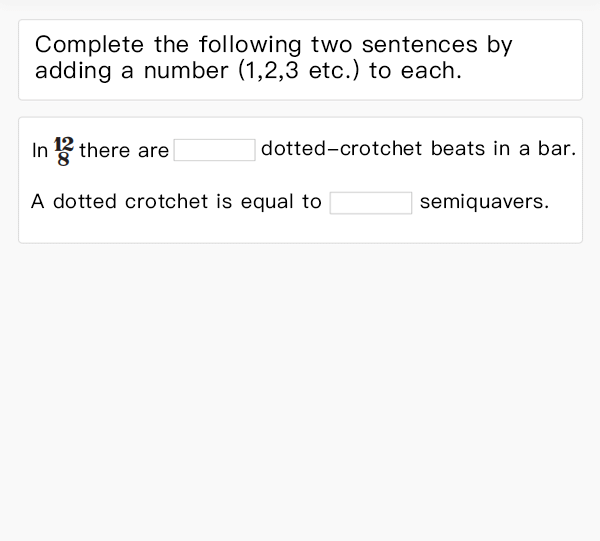Click the "there are" text
Viewport: 600px width, 541px height.
(124, 151)
